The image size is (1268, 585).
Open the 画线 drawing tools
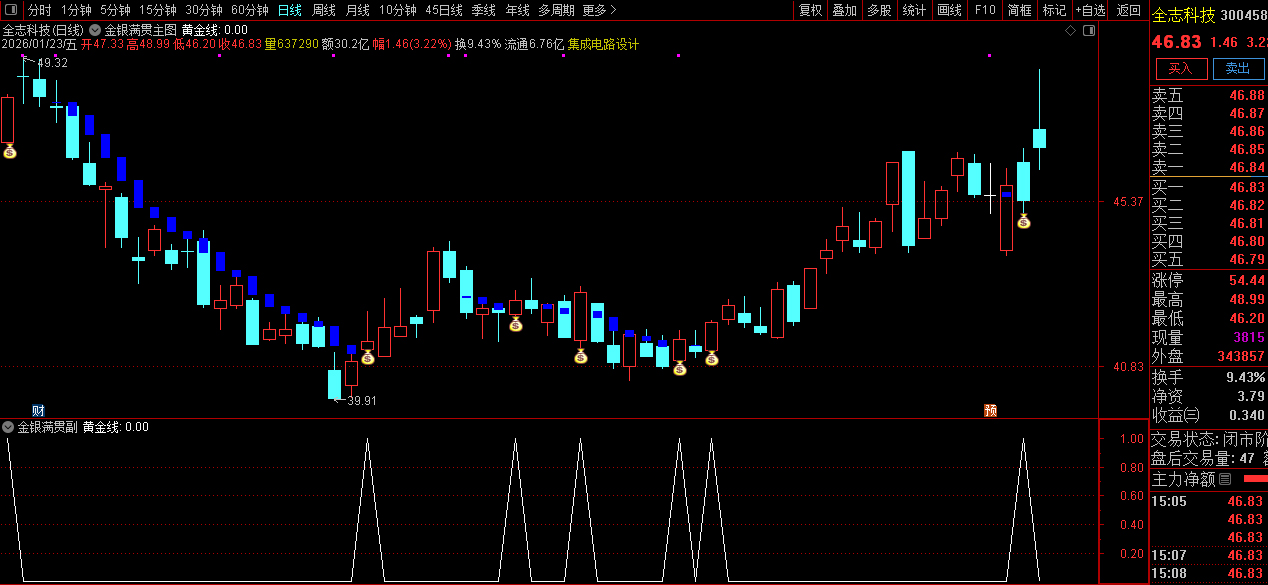(x=949, y=10)
